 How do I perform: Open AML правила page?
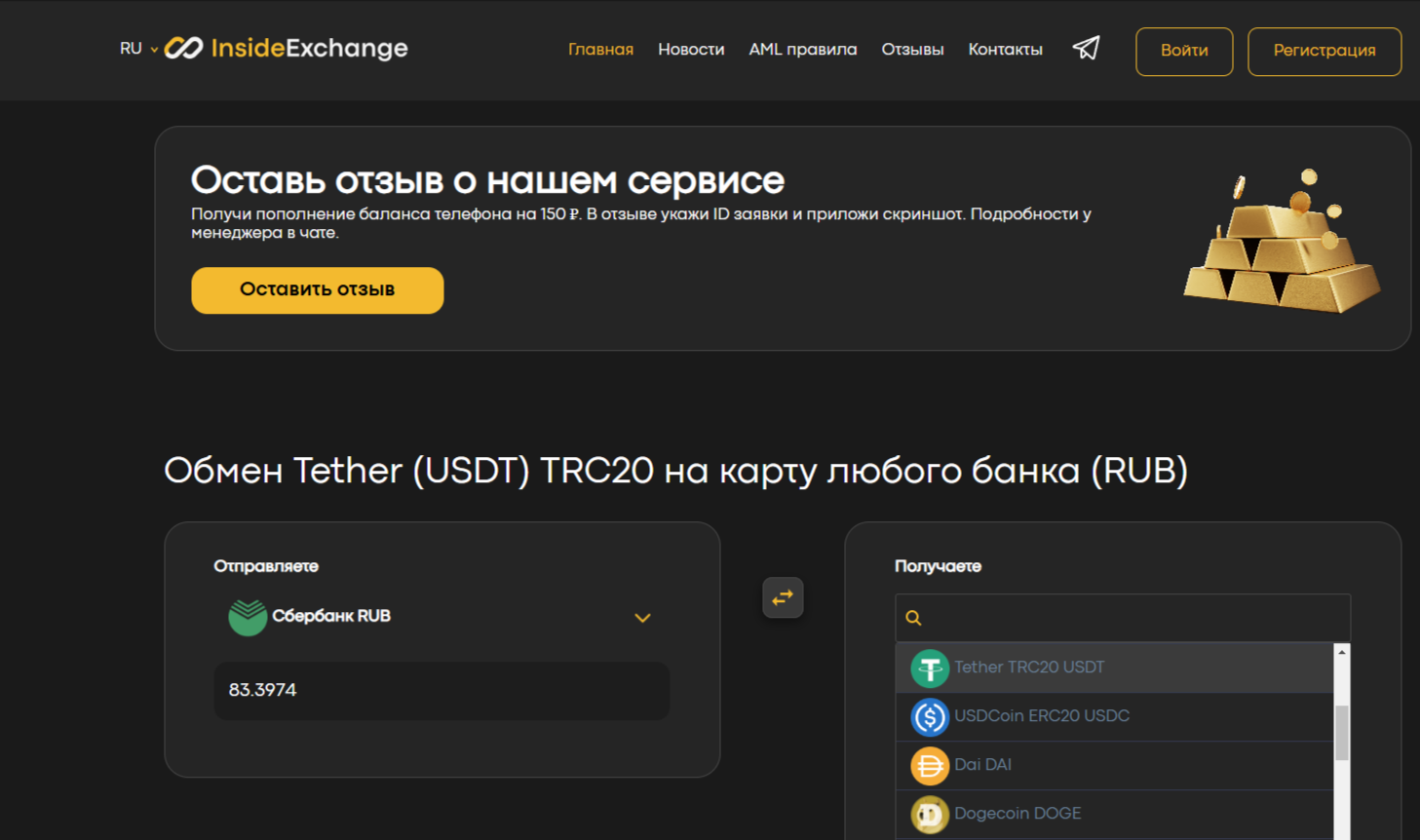point(803,49)
